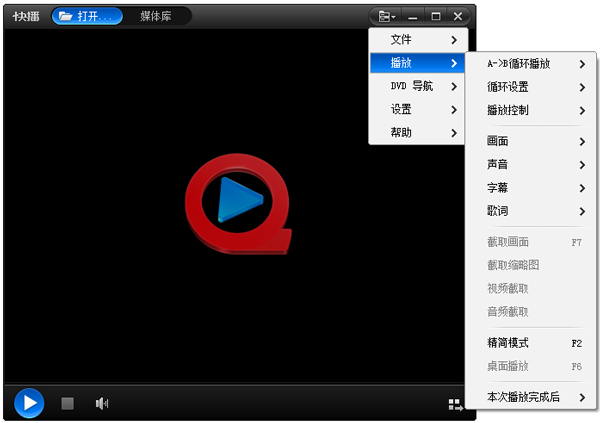Image resolution: width=600 pixels, height=423 pixels.
Task: Click the playlist icon at bottom right
Action: [x=455, y=404]
